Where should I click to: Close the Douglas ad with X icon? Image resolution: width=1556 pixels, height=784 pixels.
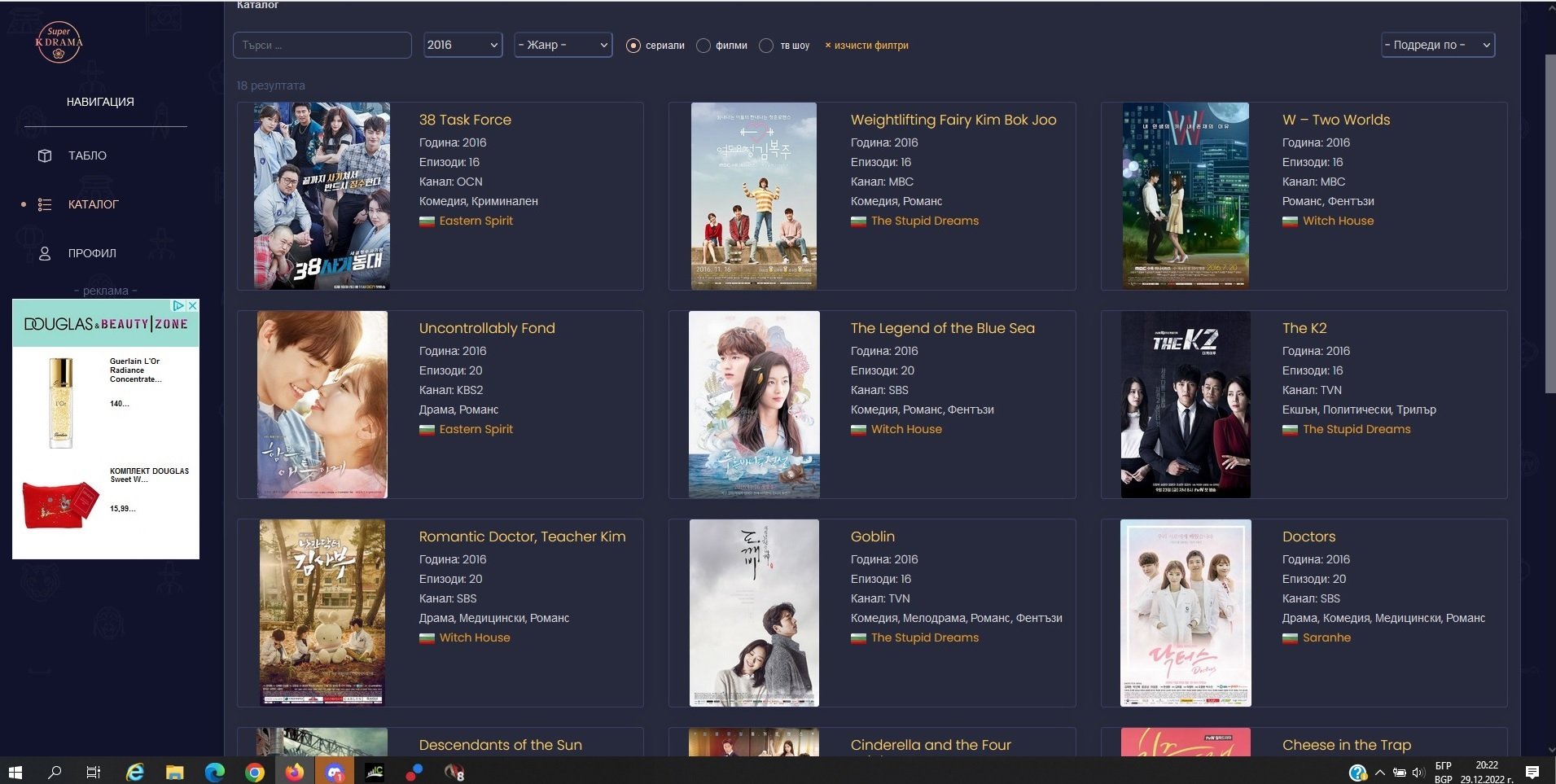[x=193, y=306]
